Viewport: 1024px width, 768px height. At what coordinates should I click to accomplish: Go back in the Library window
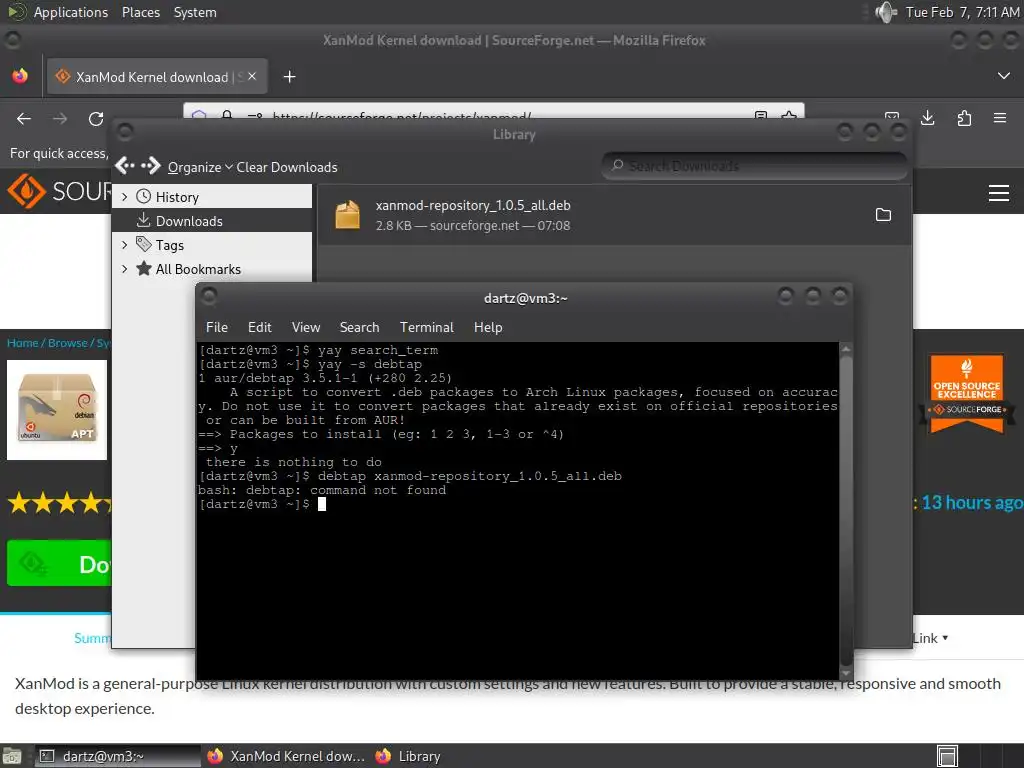(x=125, y=167)
